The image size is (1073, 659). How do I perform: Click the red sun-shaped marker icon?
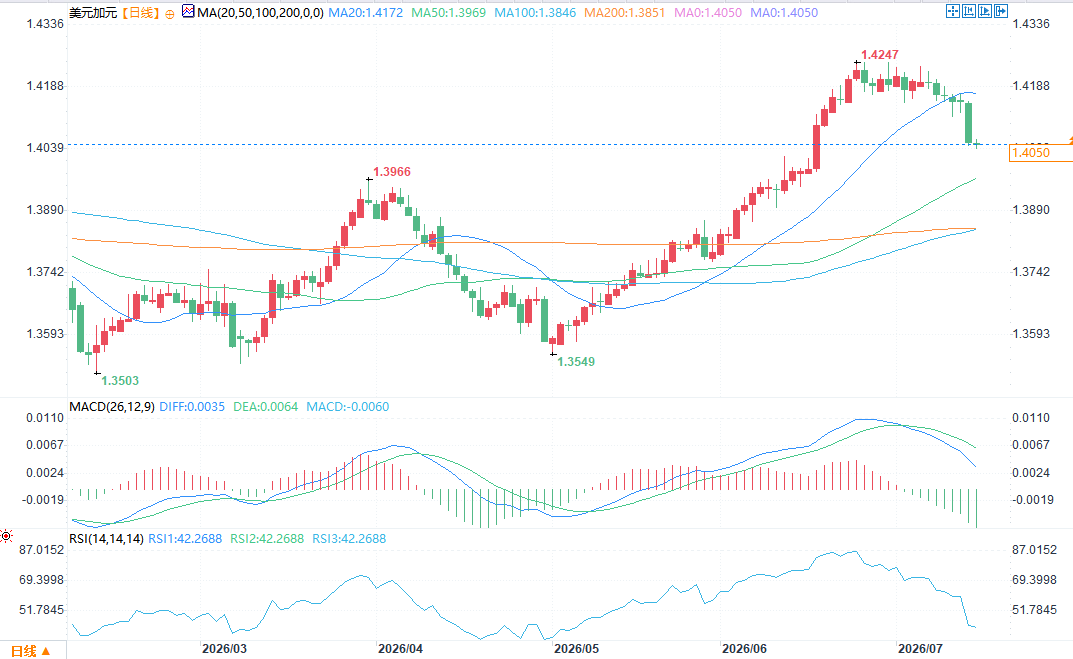[x=6, y=536]
